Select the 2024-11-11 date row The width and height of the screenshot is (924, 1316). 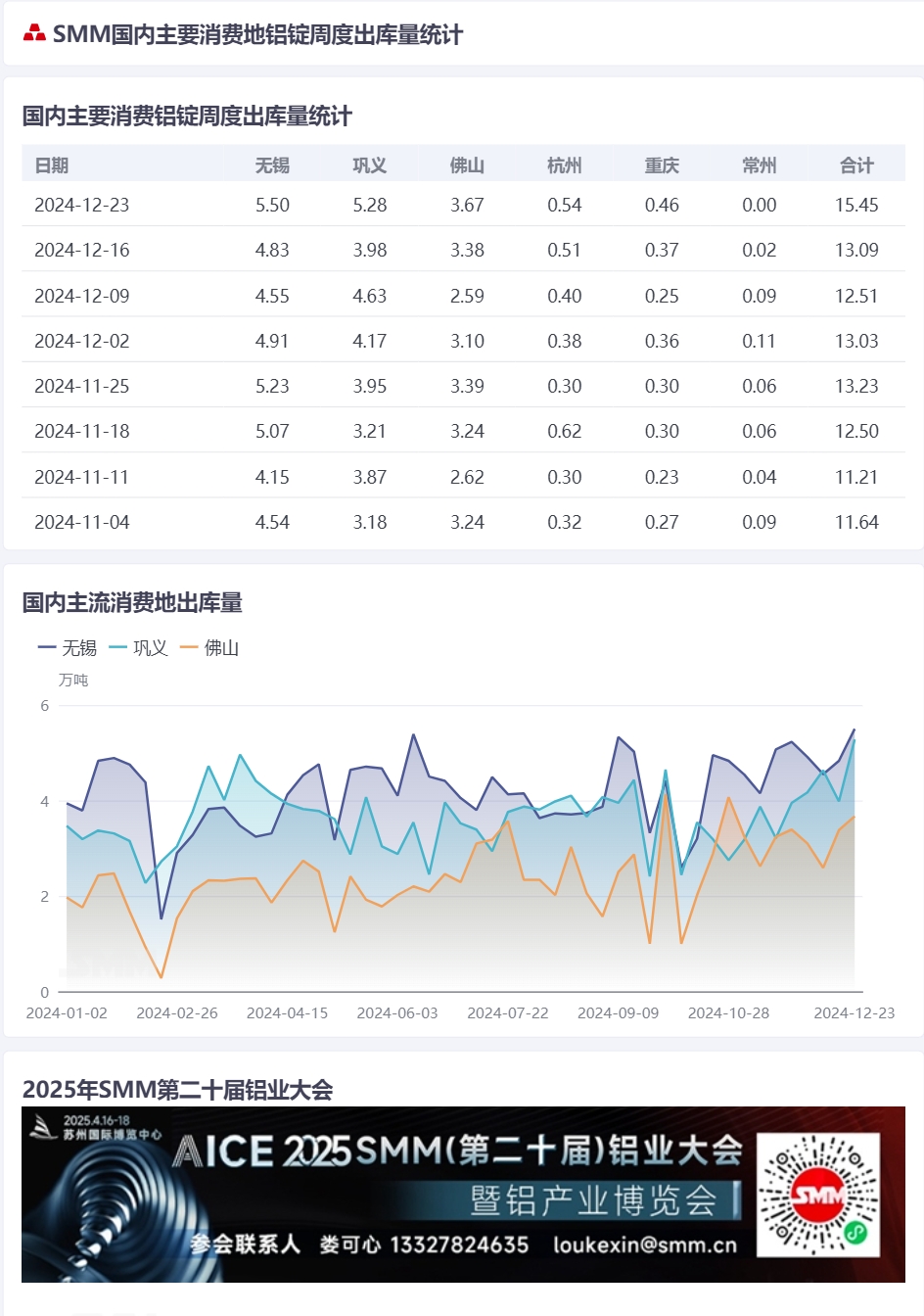[463, 477]
